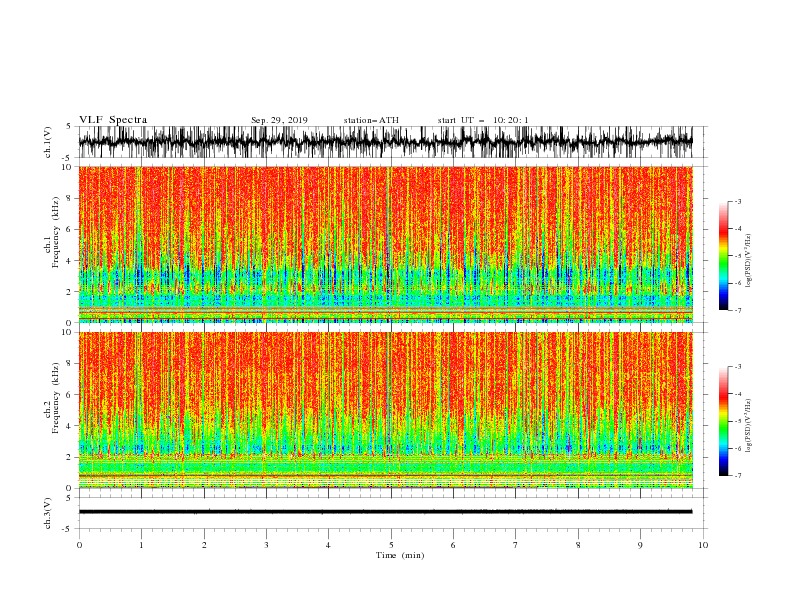Click the "Time (min)" axis label
Image resolution: width=792 pixels, height=612 pixels.
tap(400, 555)
